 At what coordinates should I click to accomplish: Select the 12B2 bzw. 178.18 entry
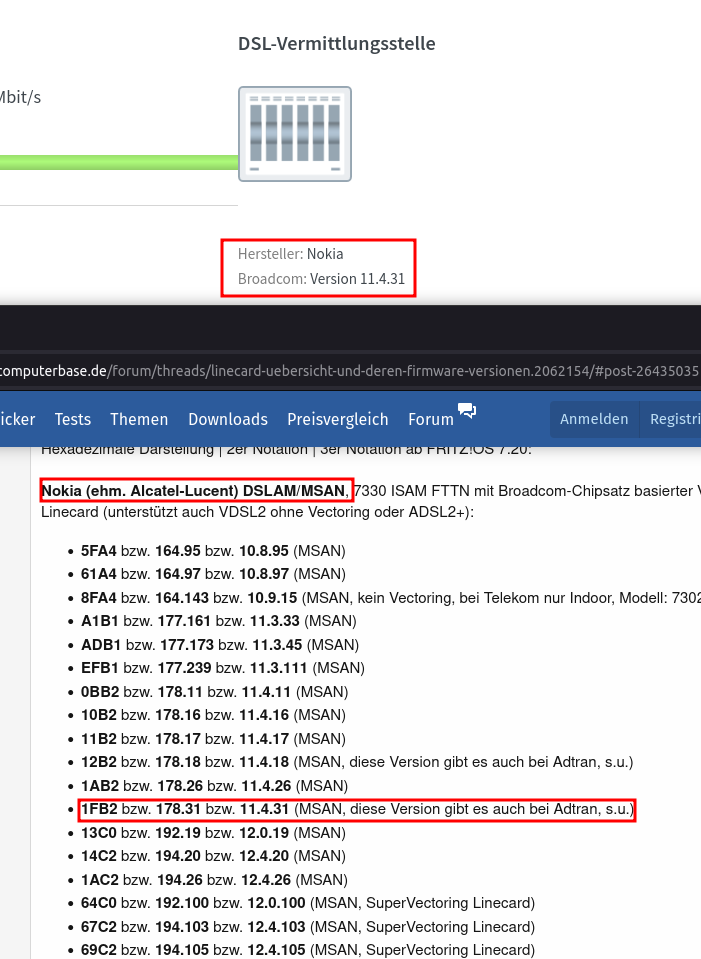357,762
